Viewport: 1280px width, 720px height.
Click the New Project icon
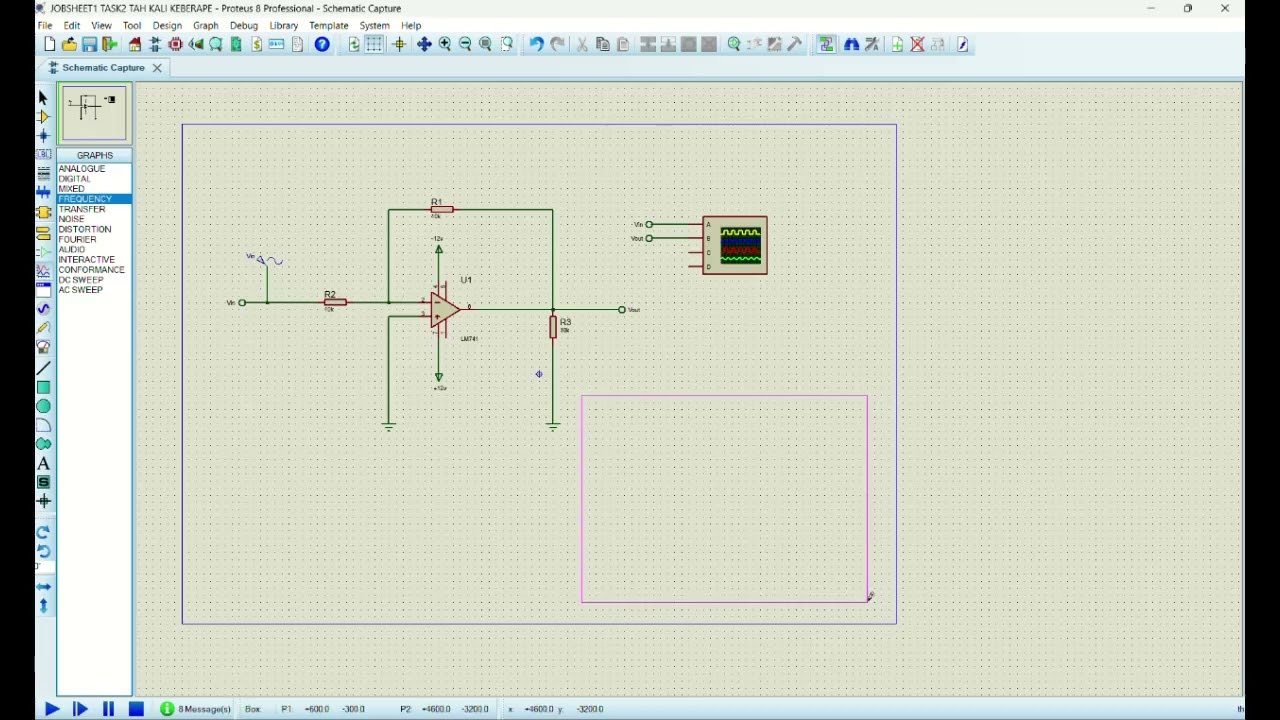click(49, 44)
